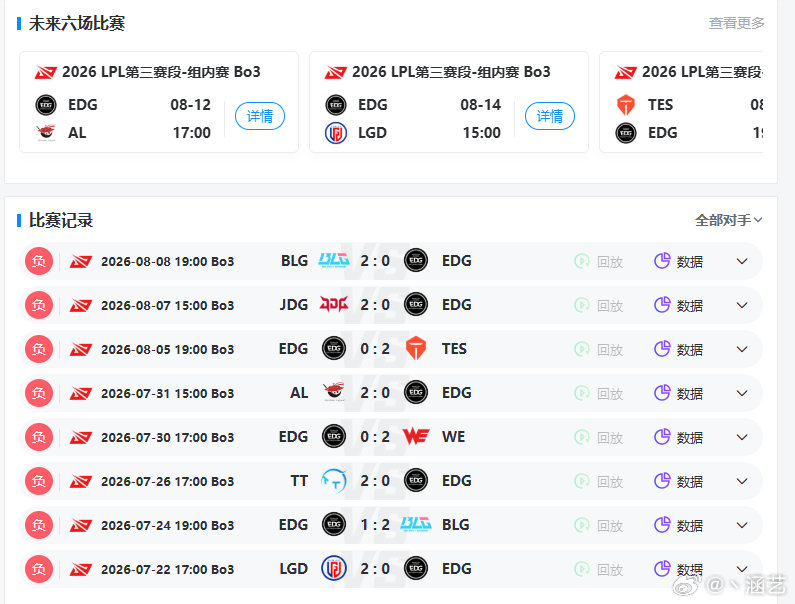Viewport: 795px width, 604px height.
Task: Expand the 2026-07-30 EDG vs WE row
Action: [742, 437]
